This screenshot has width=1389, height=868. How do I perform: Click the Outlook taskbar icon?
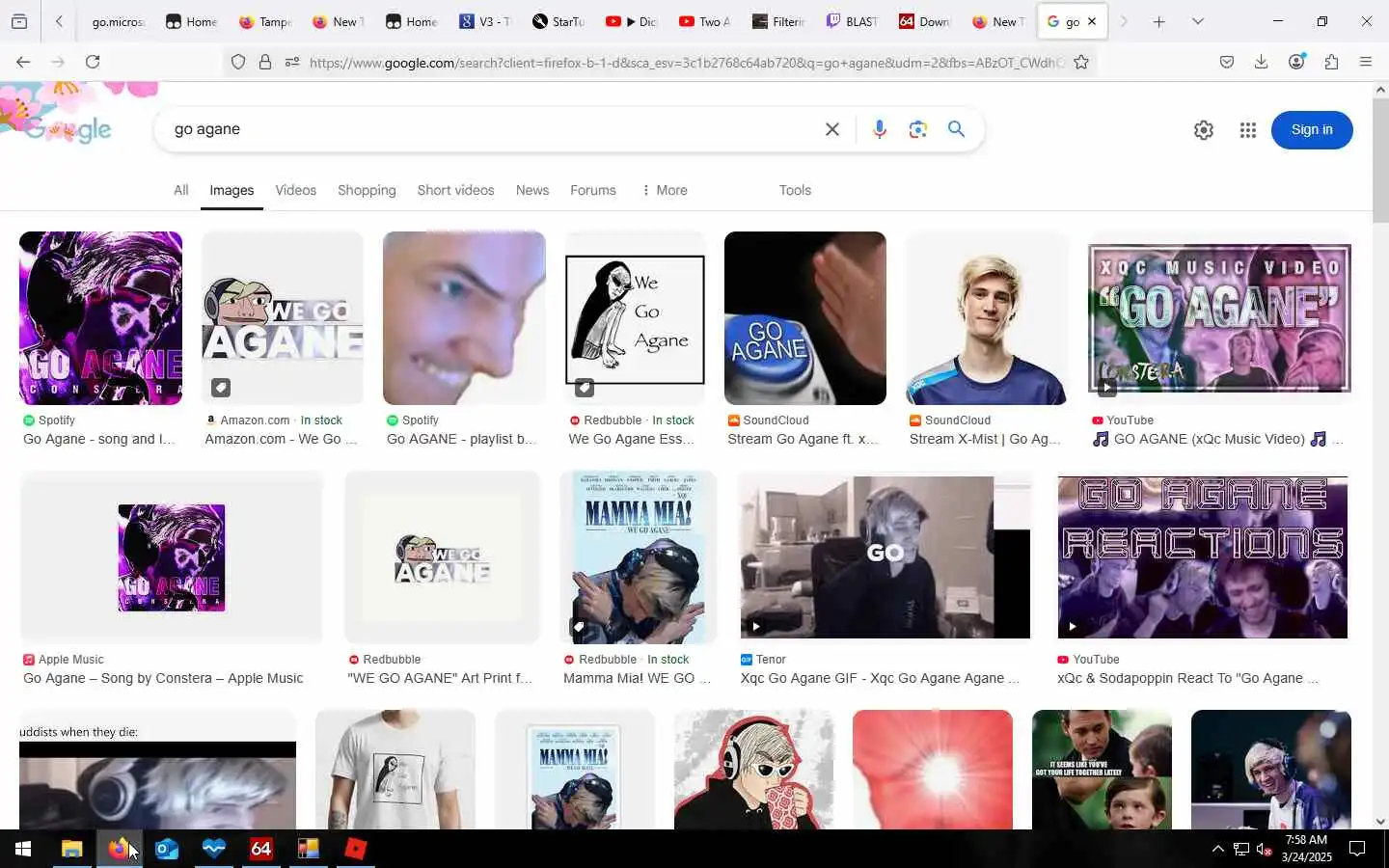tap(166, 849)
